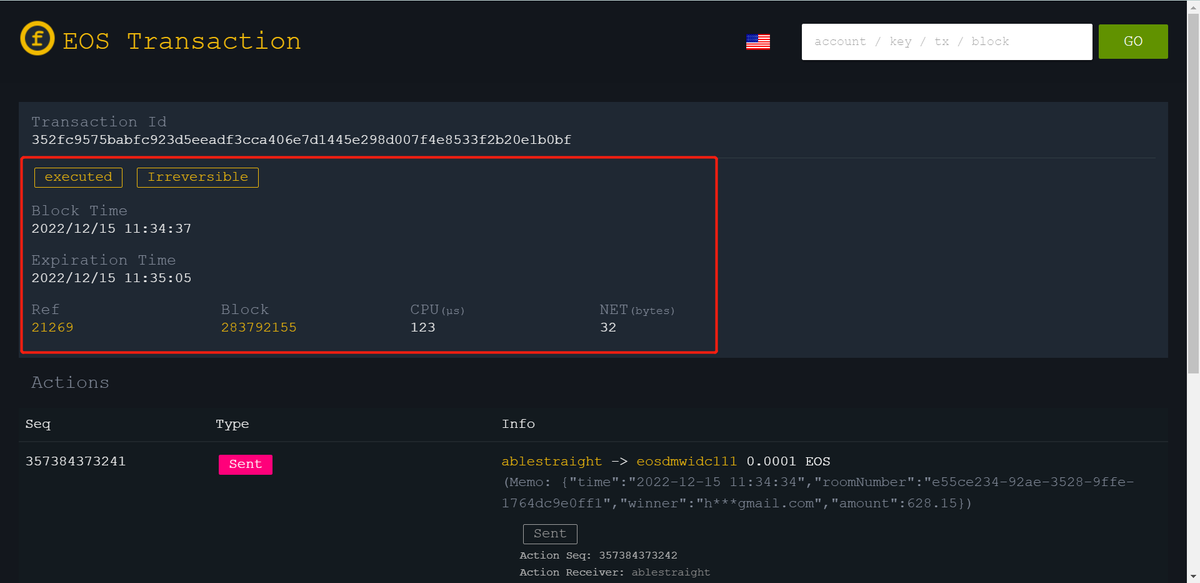This screenshot has width=1200, height=583.
Task: Select the transaction ID hash text
Action: (301, 140)
